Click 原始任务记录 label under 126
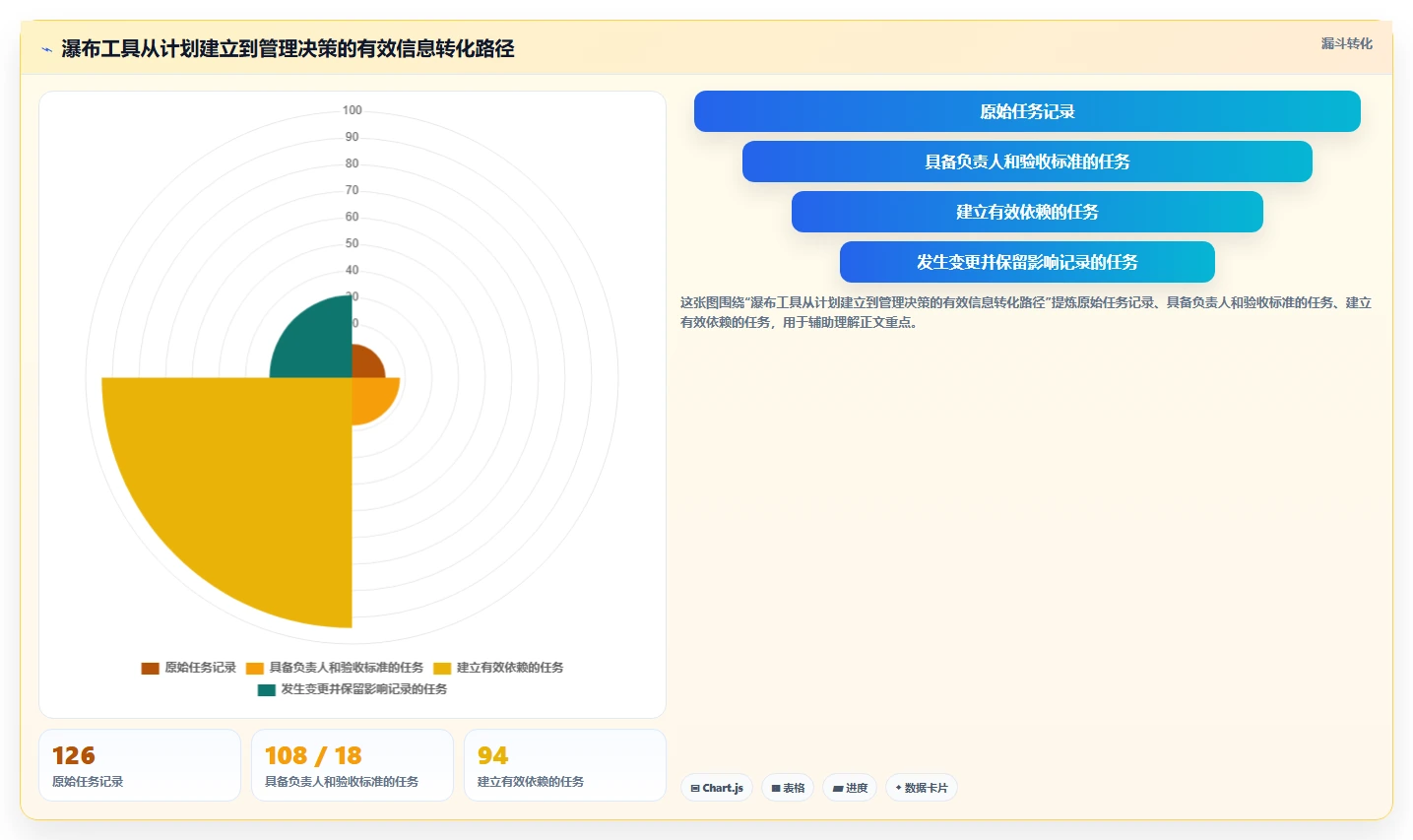 tap(88, 782)
